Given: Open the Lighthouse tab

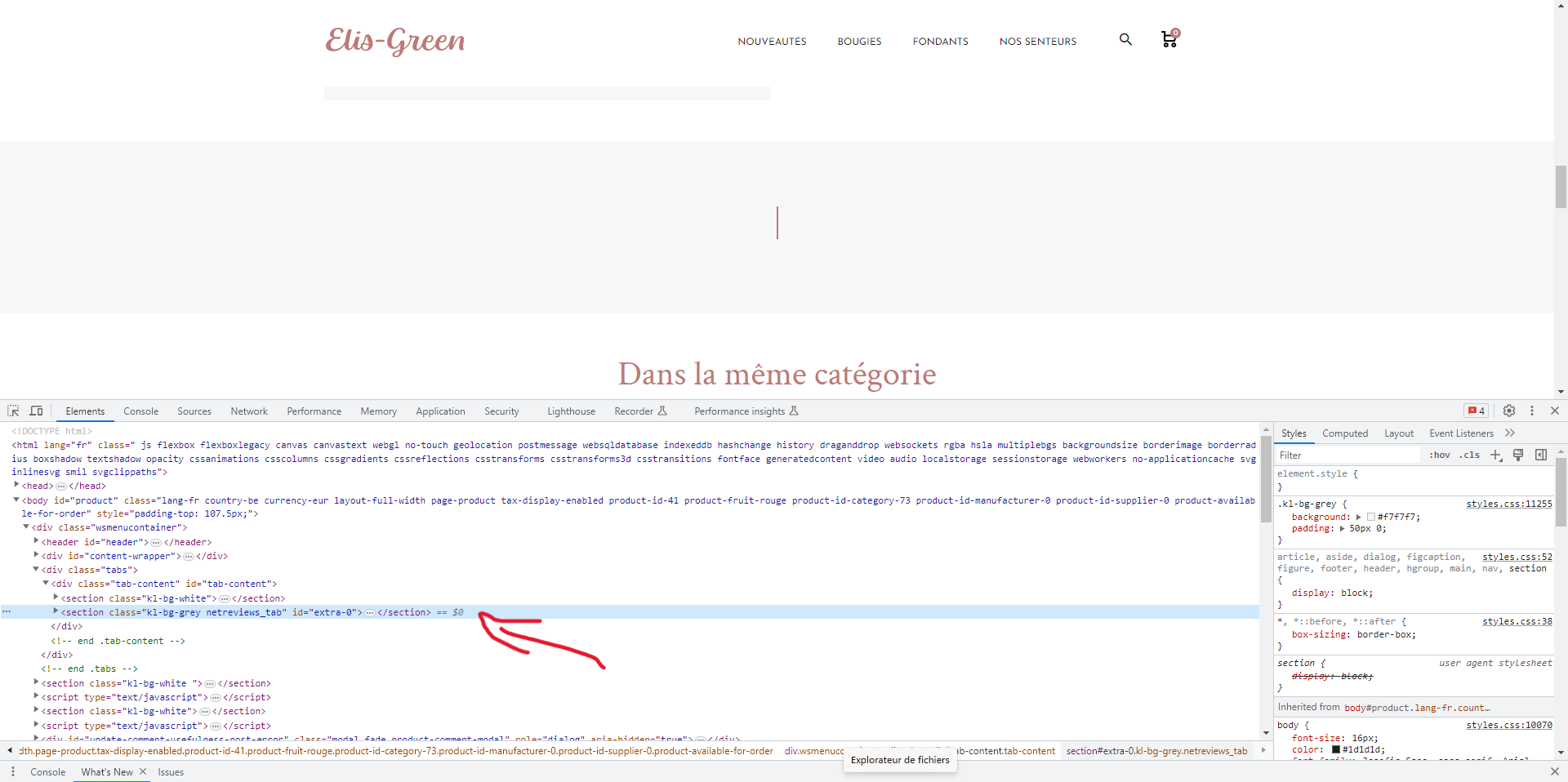Looking at the screenshot, I should point(572,411).
